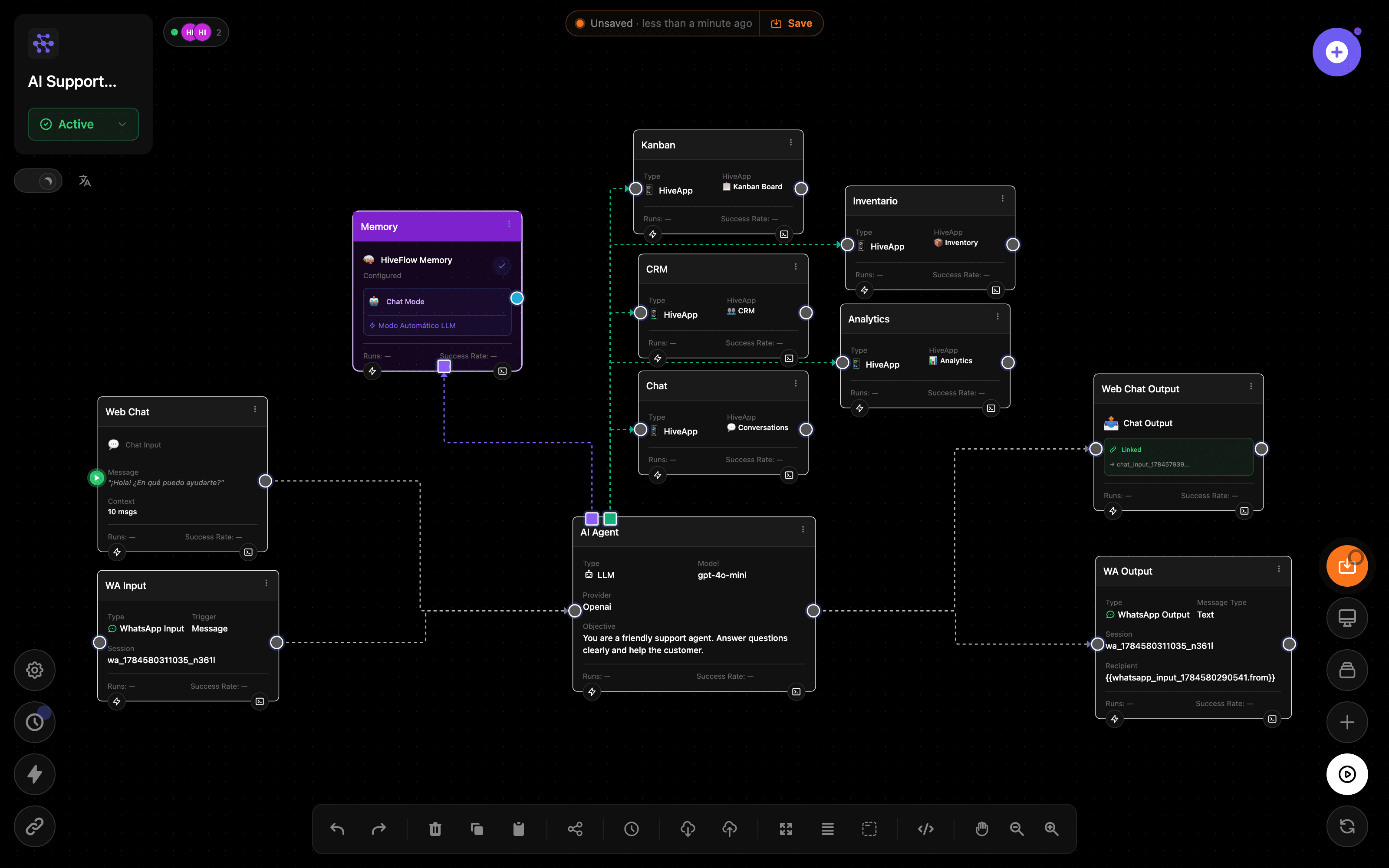Click the monitor preview button
The image size is (1389, 868).
[1347, 618]
